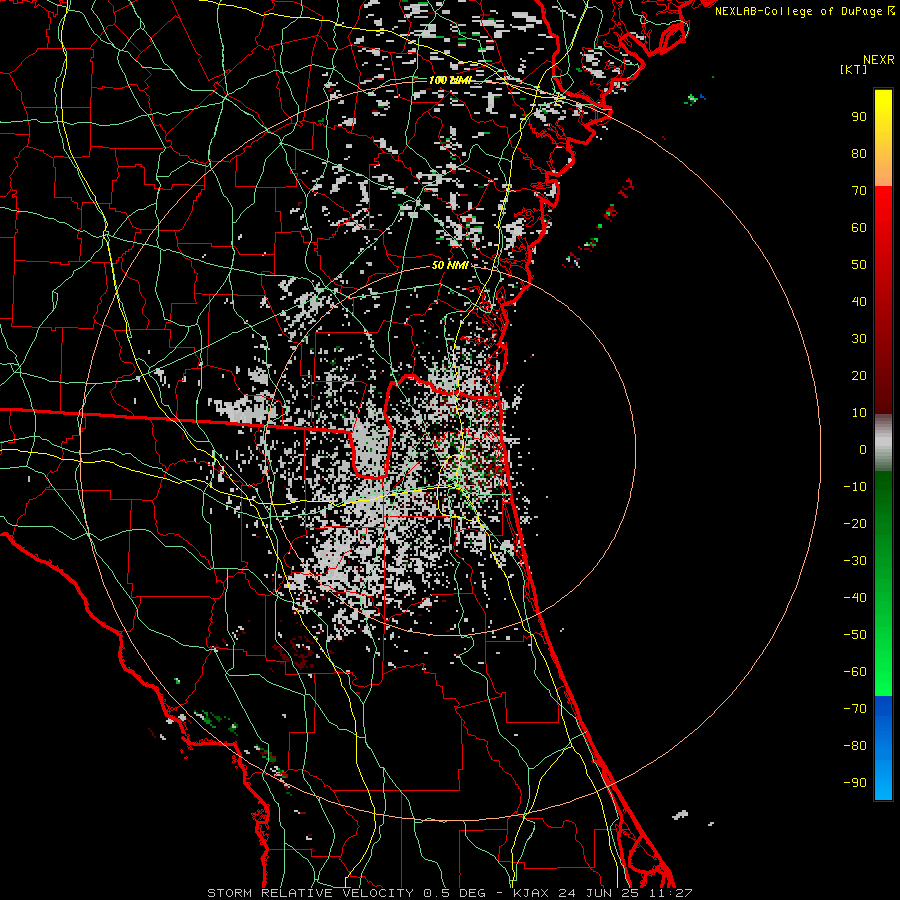The height and width of the screenshot is (900, 900).
Task: Click the -40 scale value
Action: coord(855,598)
